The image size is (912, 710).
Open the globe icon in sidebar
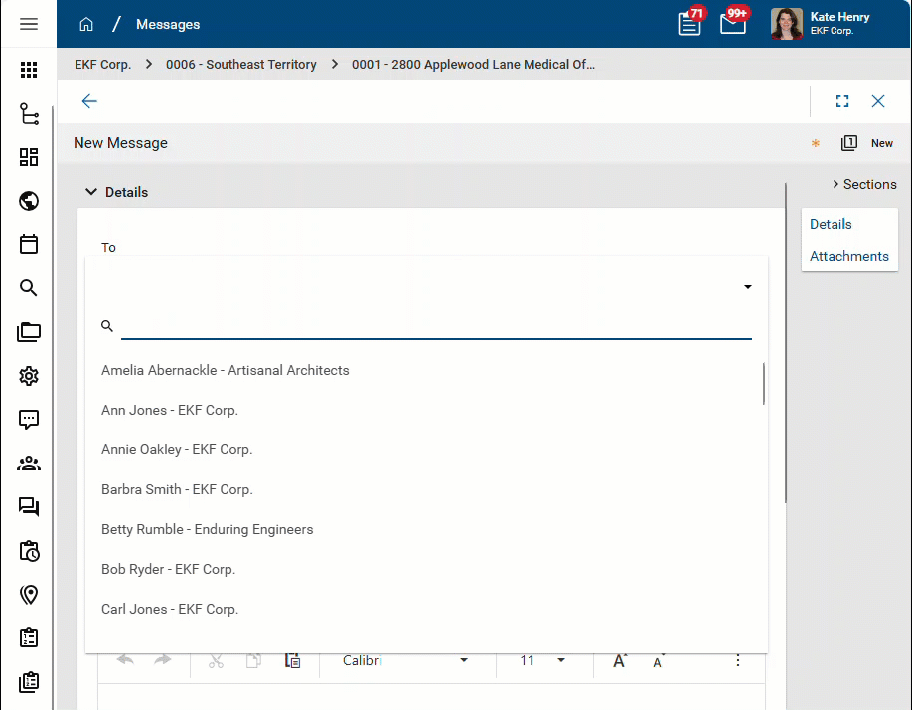(x=29, y=201)
